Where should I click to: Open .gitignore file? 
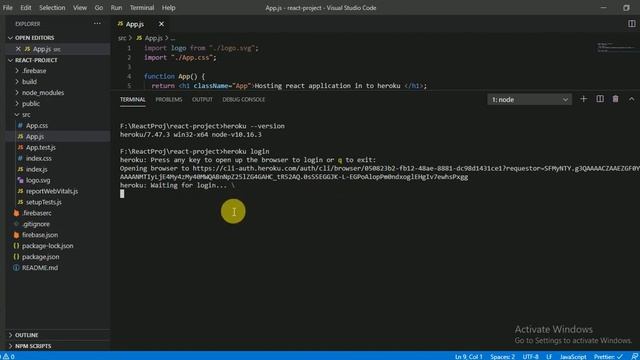click(x=36, y=224)
